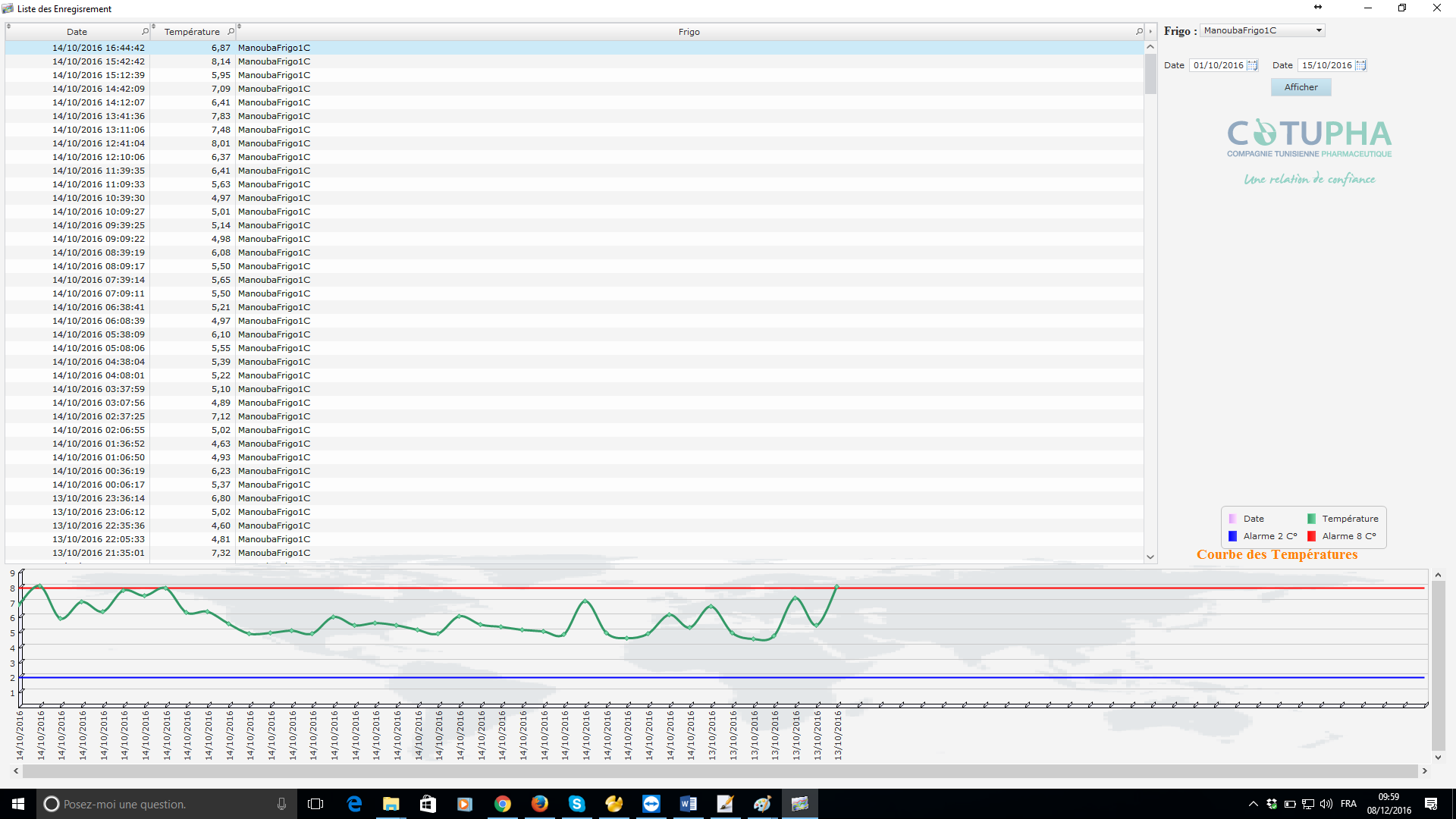The image size is (1456, 819).
Task: Click the chart horizontal scrollbar right arrow
Action: pos(1424,771)
